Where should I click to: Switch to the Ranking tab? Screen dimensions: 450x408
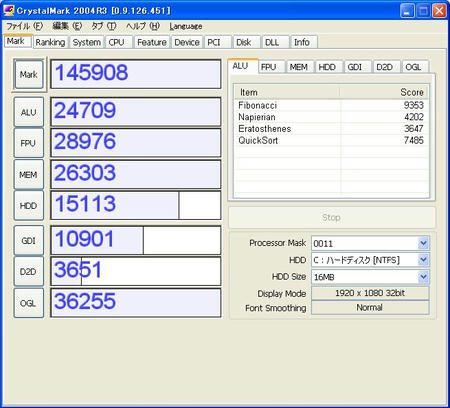click(x=50, y=42)
